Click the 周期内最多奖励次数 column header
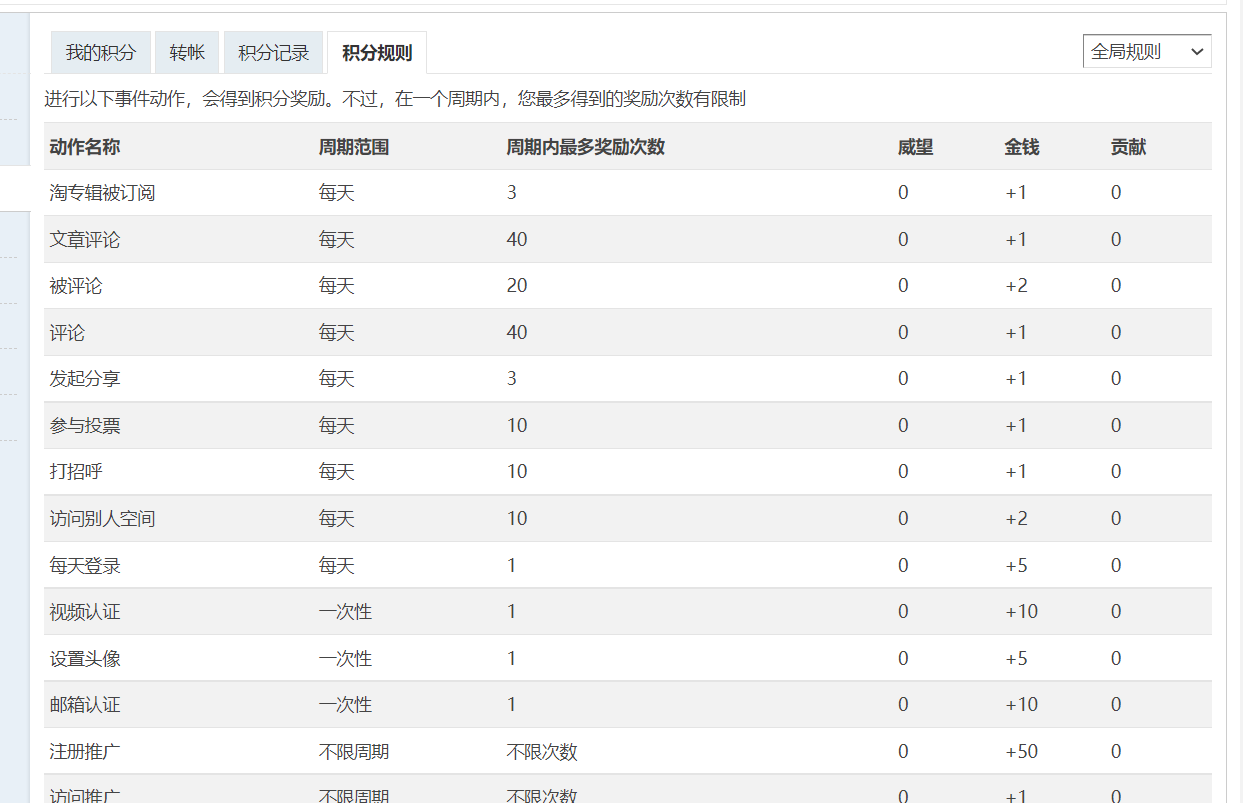The height and width of the screenshot is (803, 1243). [x=586, y=147]
